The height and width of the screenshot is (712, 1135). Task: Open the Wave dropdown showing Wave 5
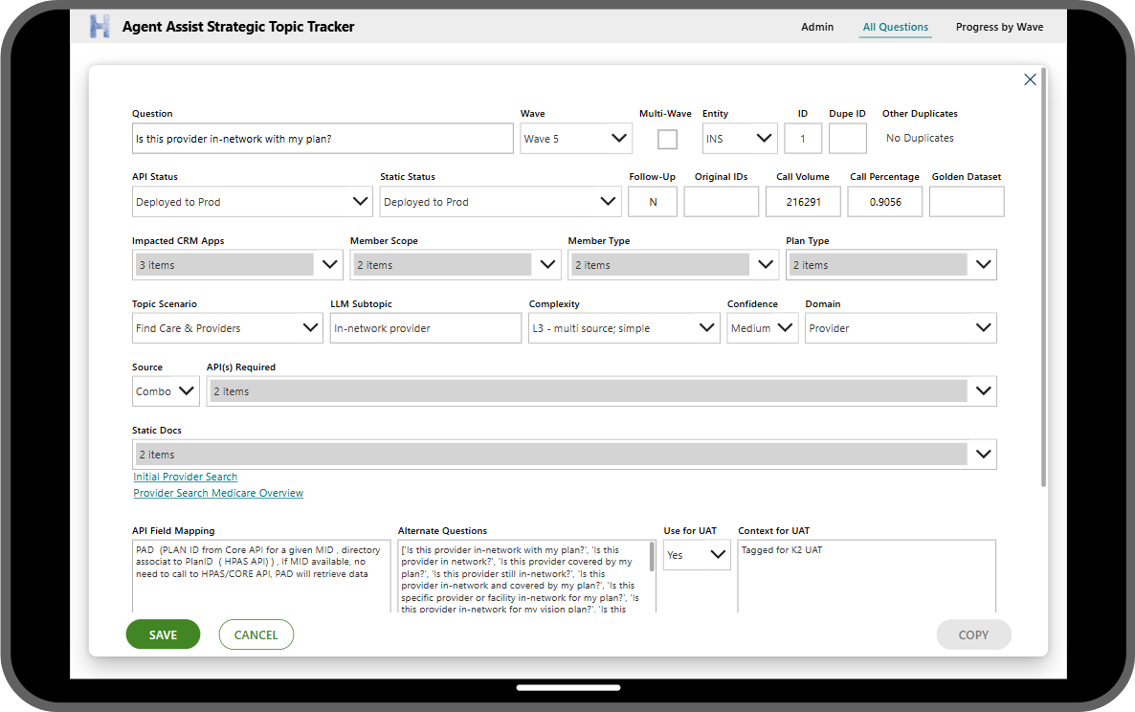[x=575, y=139]
